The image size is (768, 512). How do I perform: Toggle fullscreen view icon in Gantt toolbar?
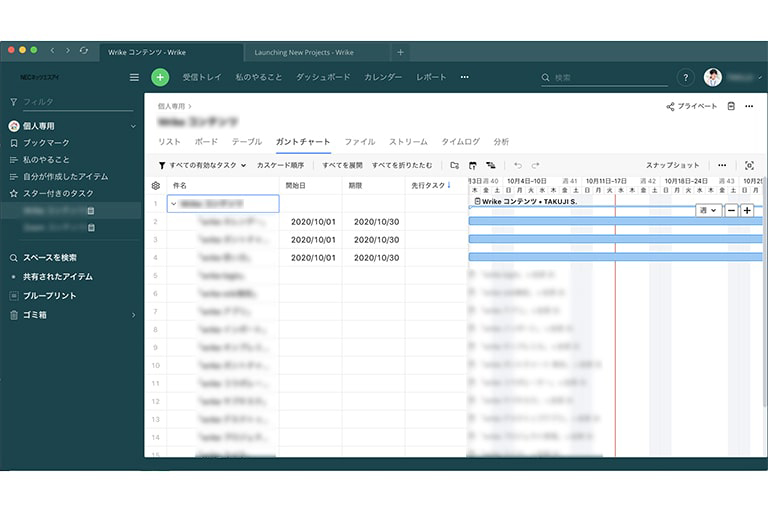pyautogui.click(x=749, y=165)
